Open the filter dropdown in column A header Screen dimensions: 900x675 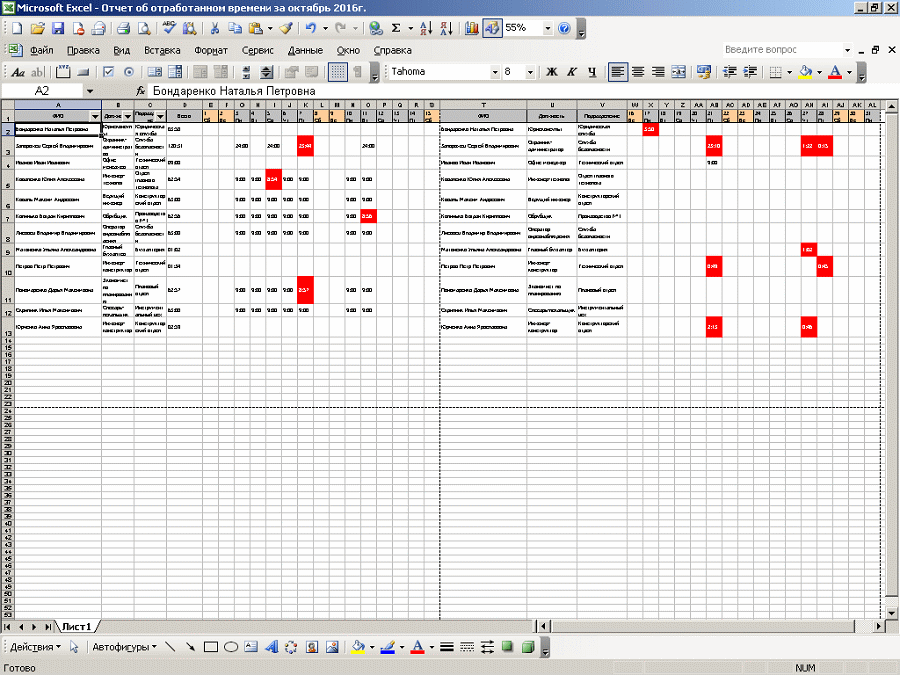pyautogui.click(x=95, y=117)
